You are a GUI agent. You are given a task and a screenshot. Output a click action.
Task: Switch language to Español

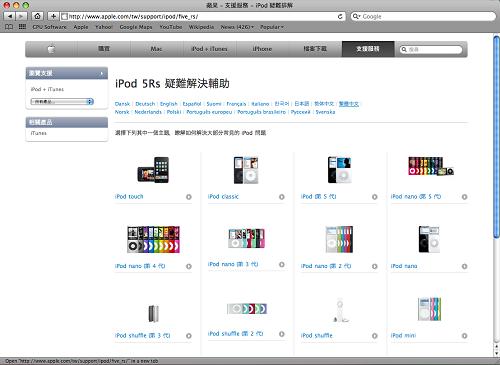tap(192, 104)
